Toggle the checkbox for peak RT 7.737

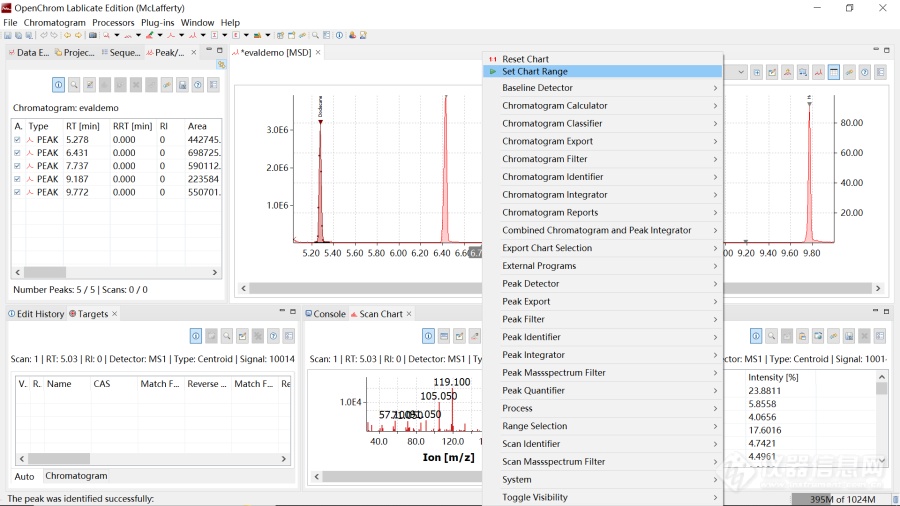click(18, 166)
